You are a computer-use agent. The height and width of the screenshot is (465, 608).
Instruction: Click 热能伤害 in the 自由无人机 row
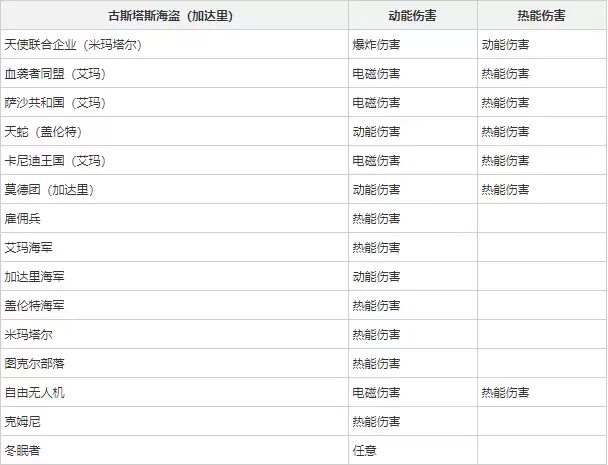point(505,392)
